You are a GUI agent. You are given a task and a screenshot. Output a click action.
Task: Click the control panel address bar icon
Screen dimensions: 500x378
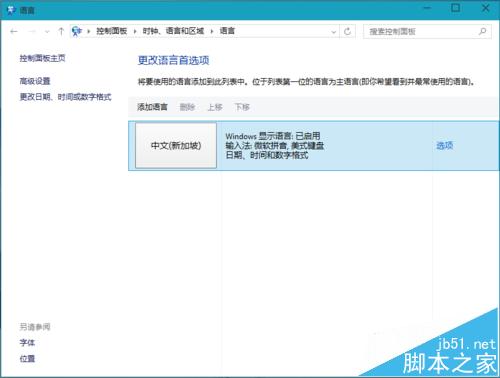tap(77, 31)
